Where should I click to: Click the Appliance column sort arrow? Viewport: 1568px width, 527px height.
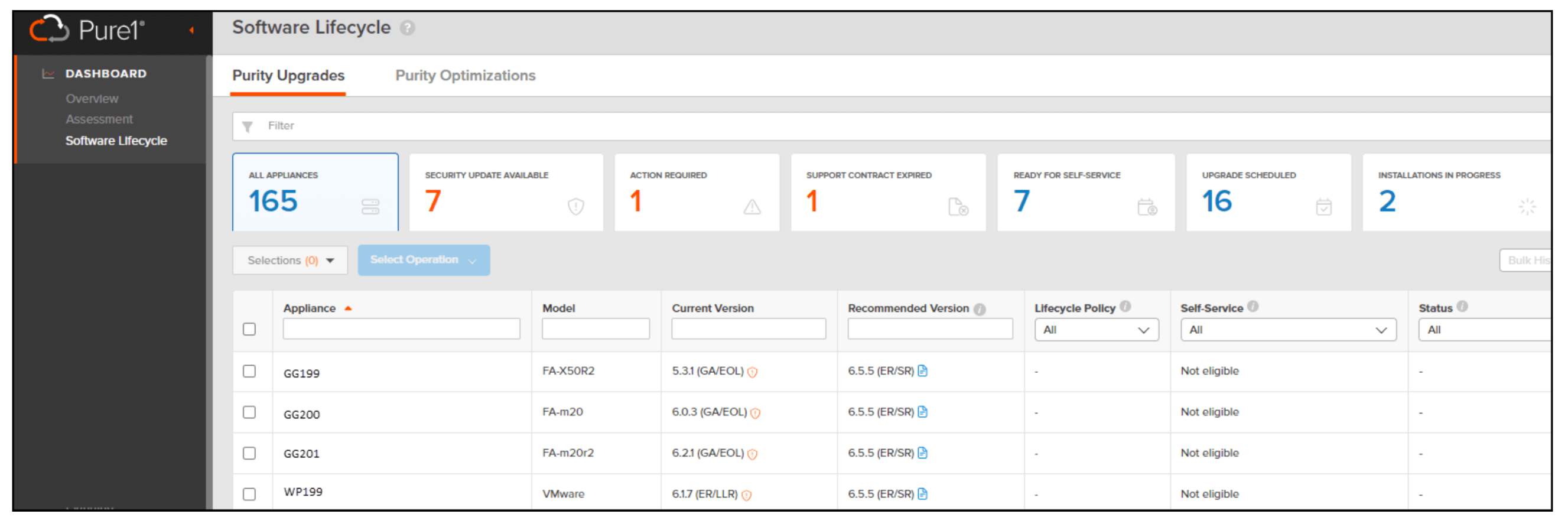[x=348, y=308]
